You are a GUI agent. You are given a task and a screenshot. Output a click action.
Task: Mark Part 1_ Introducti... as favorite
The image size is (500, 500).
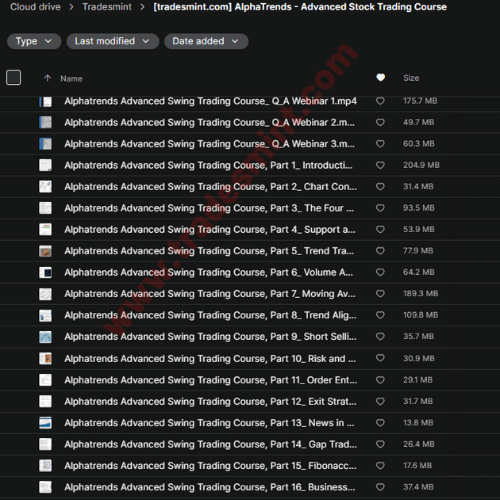click(380, 165)
